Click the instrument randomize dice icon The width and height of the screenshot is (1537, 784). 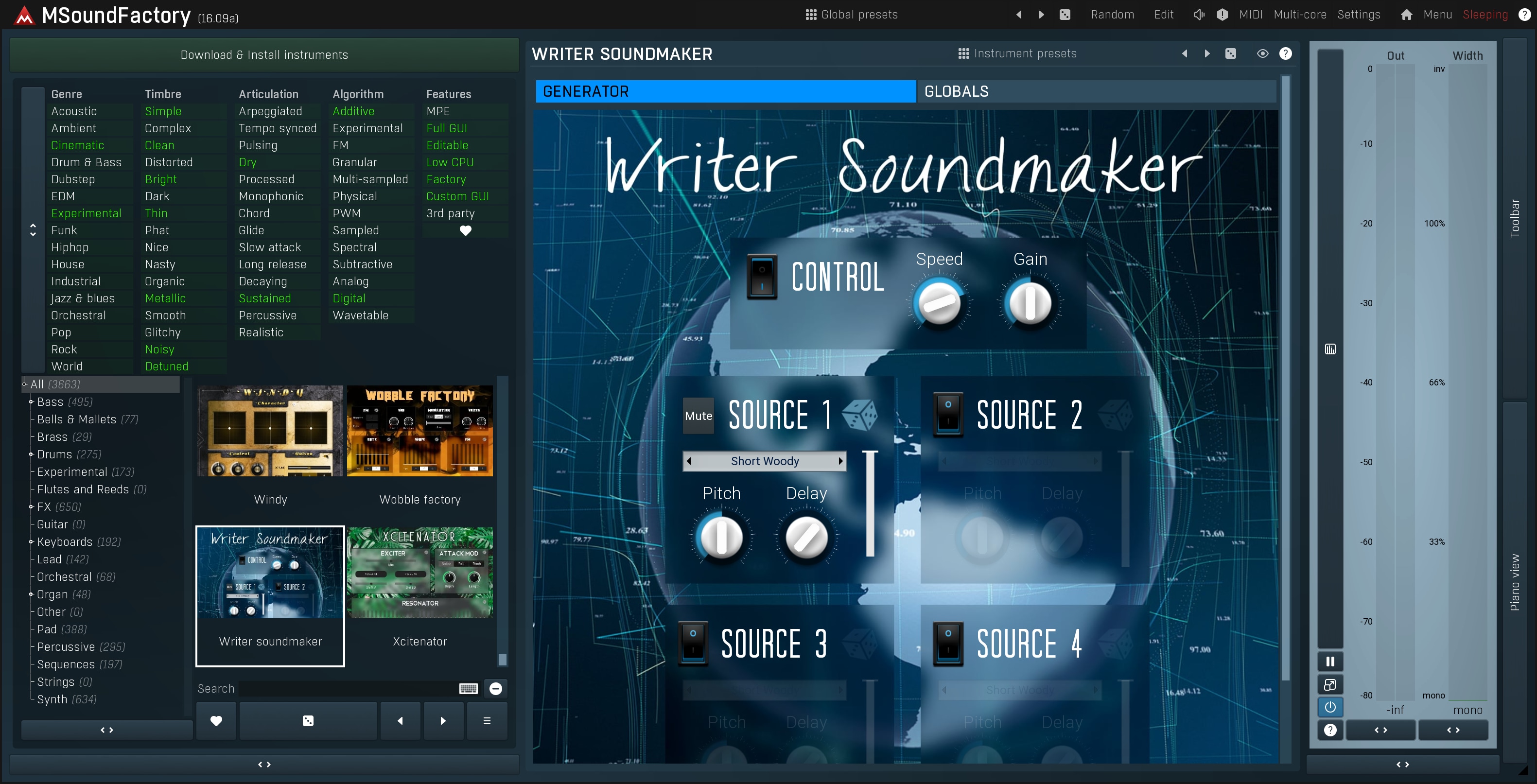[1231, 53]
